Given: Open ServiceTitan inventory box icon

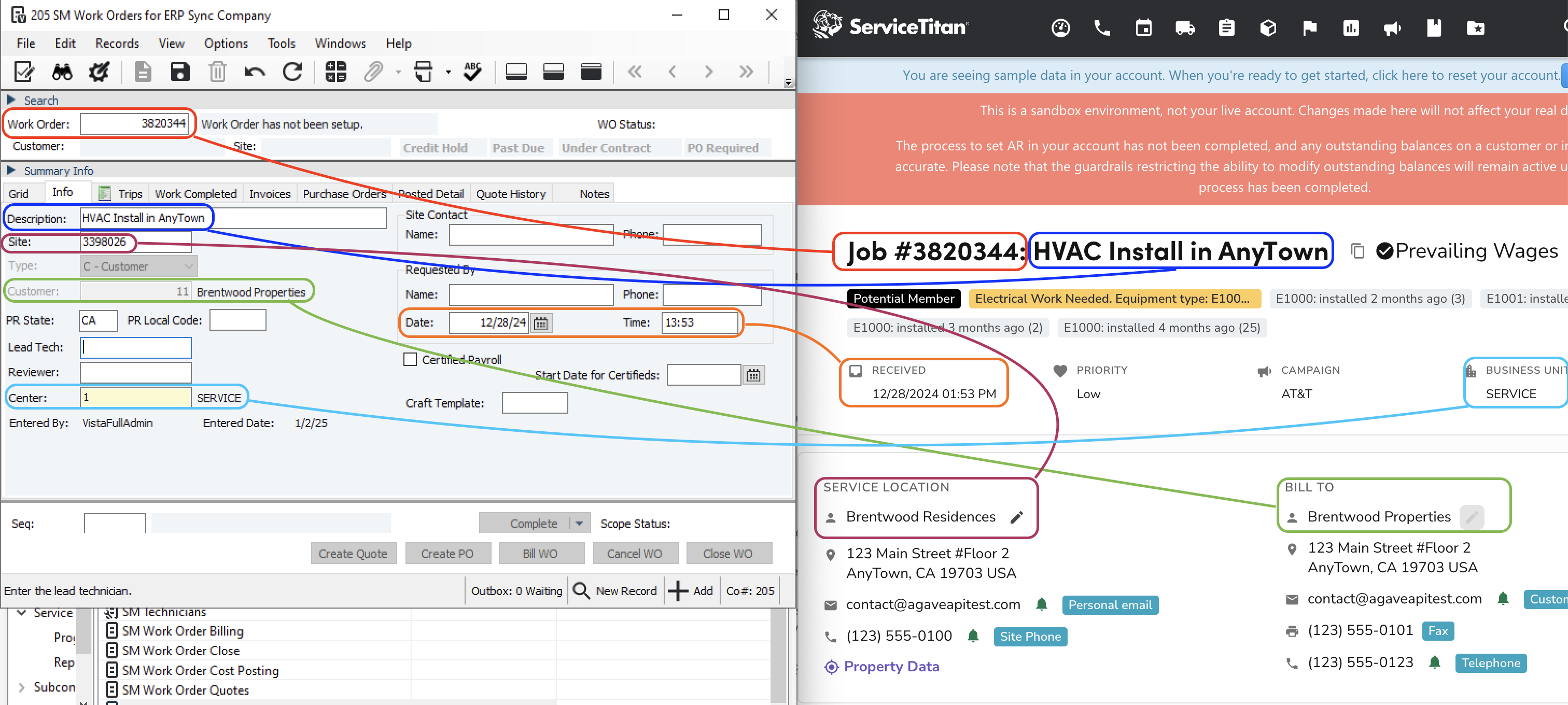Looking at the screenshot, I should point(1268,28).
